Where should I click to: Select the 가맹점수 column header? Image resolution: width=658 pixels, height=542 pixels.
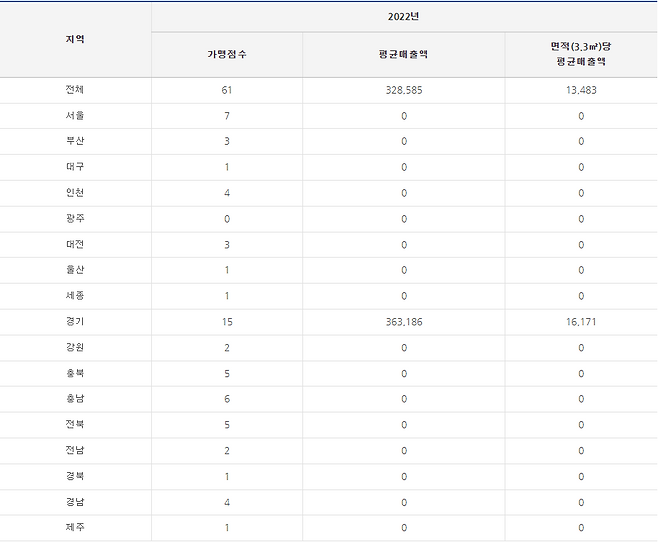tap(227, 54)
